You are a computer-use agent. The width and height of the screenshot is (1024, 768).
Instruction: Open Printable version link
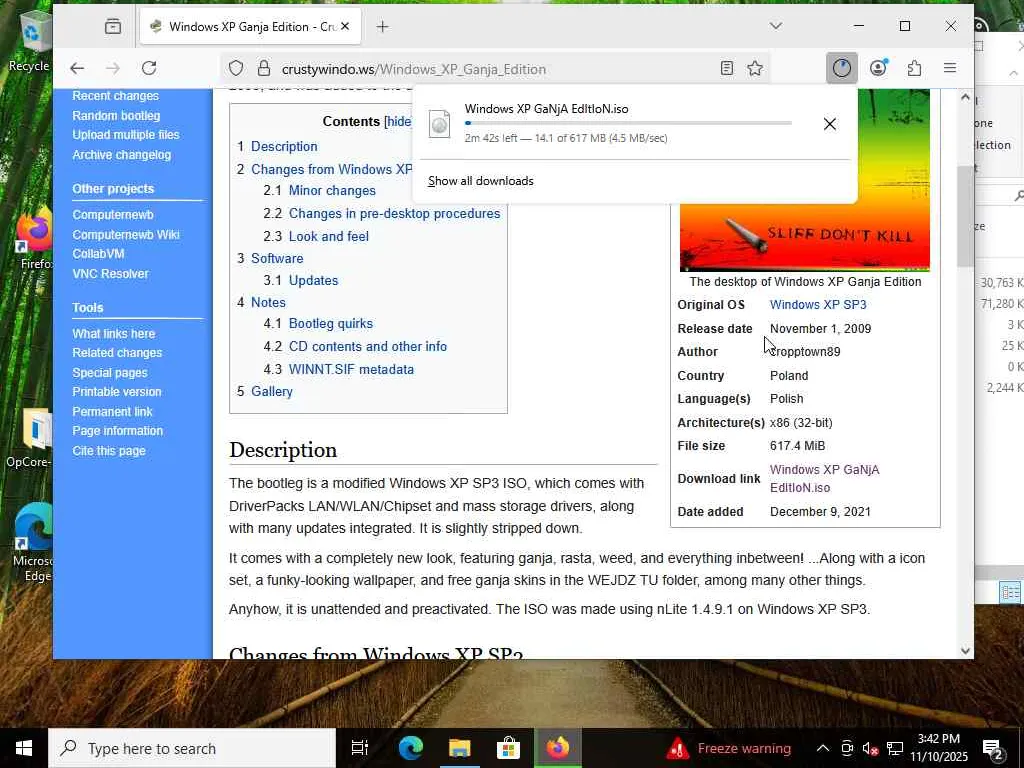117,392
